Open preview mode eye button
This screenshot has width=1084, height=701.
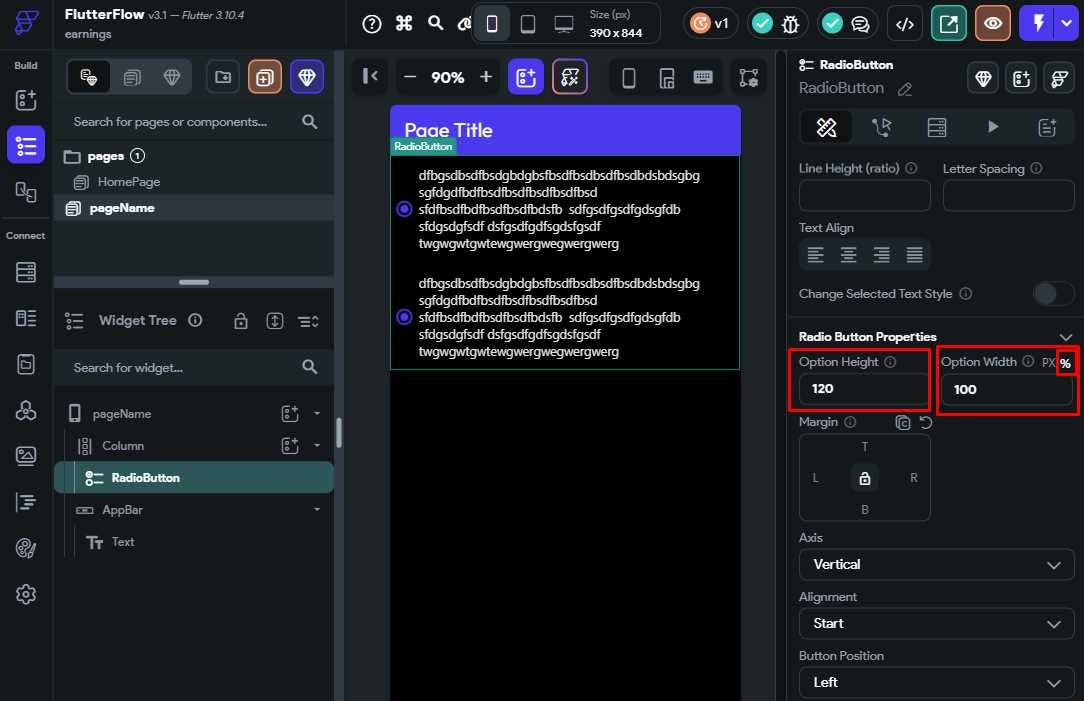tap(993, 24)
